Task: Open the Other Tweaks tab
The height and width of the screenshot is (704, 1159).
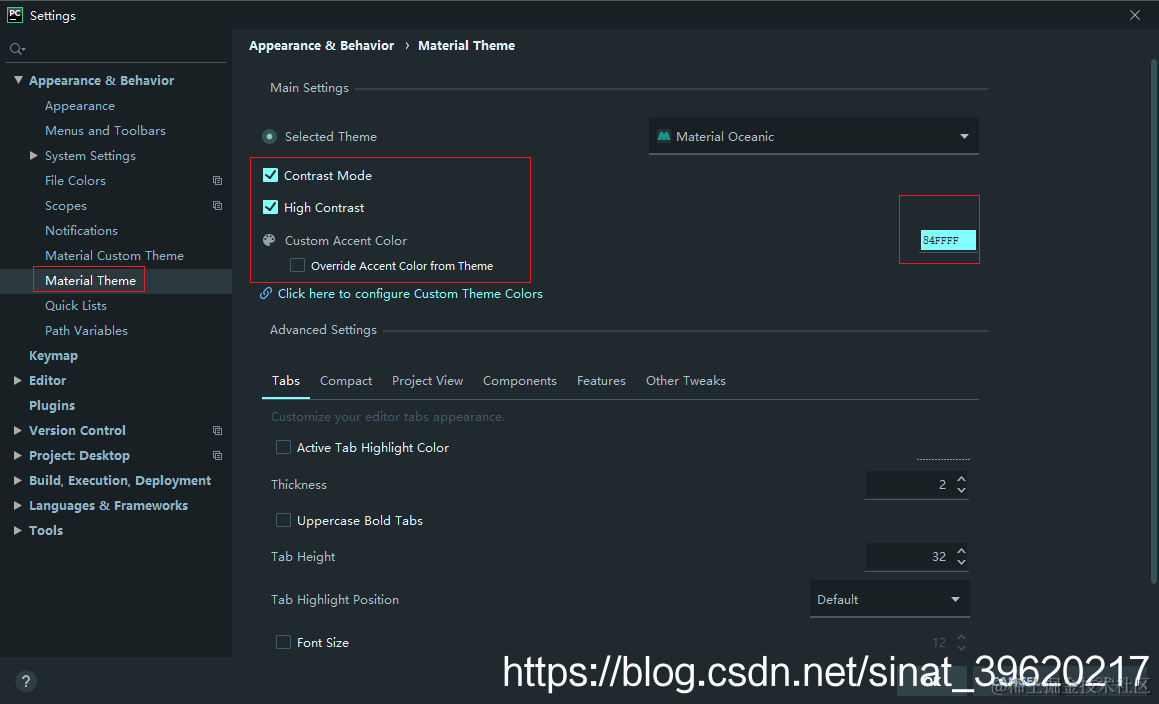Action: tap(686, 381)
